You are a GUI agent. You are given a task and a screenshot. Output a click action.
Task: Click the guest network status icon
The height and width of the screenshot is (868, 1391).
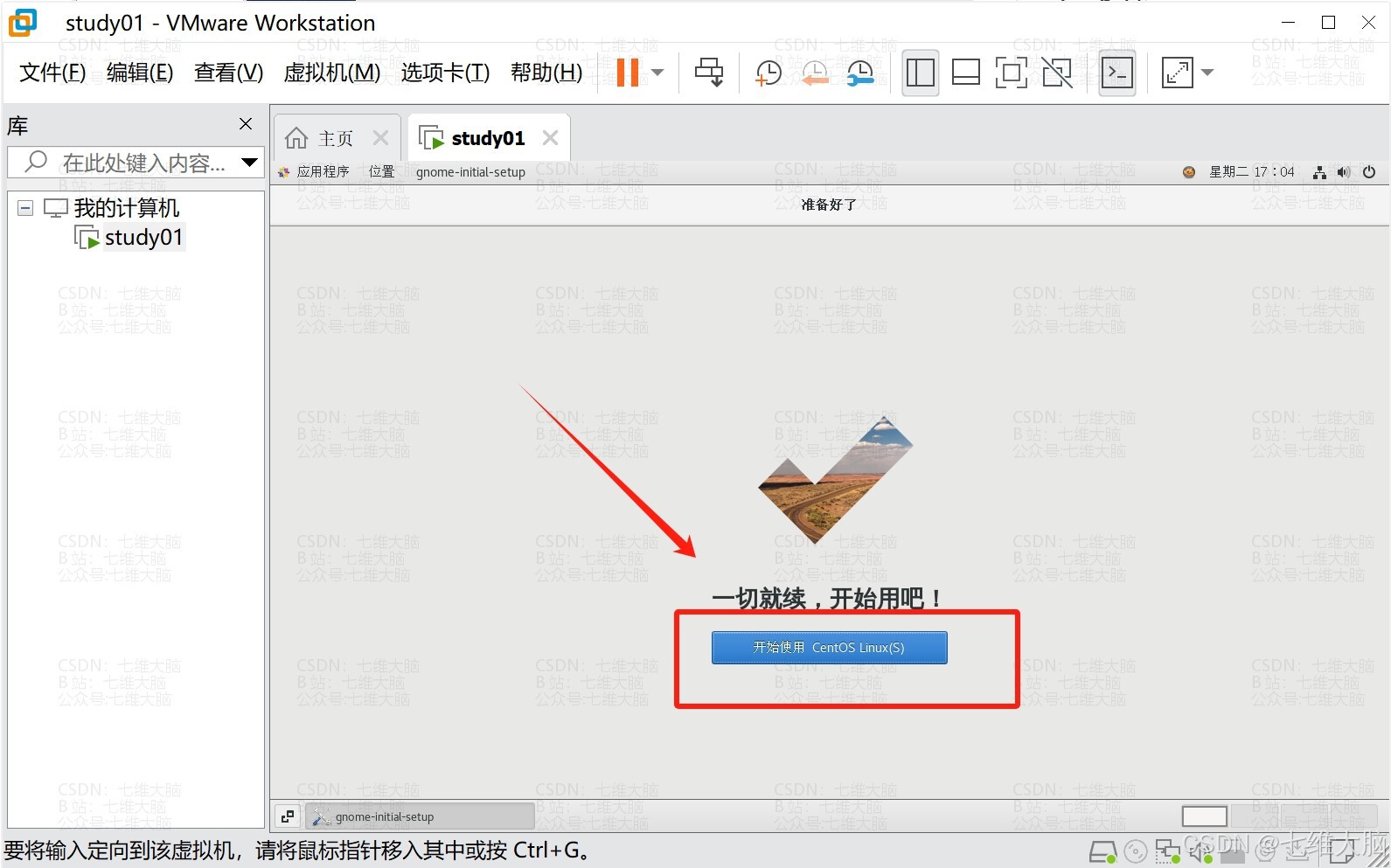(x=1320, y=172)
